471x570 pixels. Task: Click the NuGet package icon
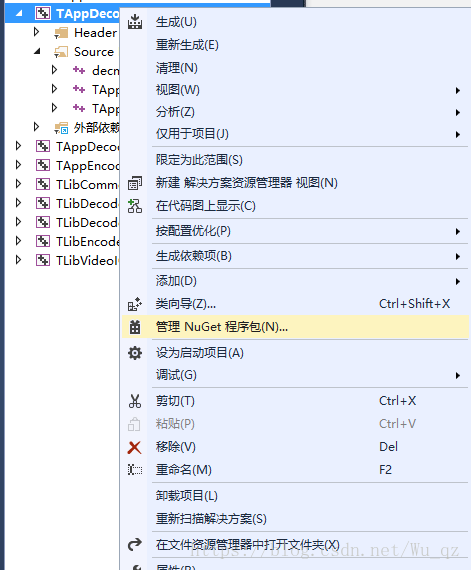click(135, 327)
